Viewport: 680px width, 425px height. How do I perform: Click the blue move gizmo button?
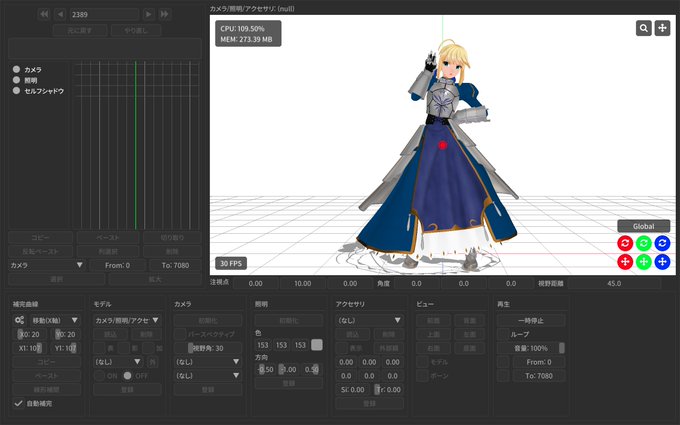point(662,262)
